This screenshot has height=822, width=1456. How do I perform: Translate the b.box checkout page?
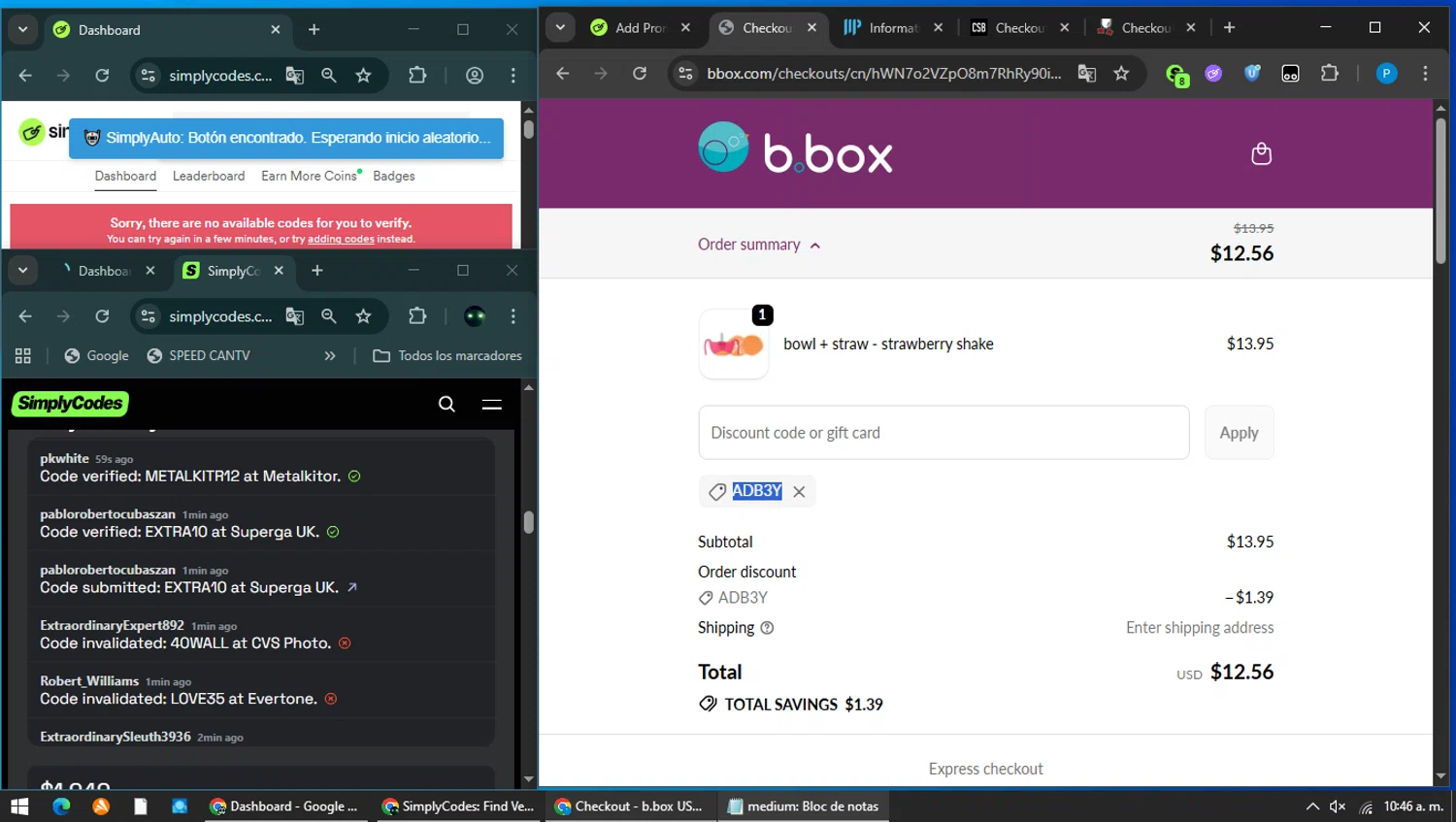1087,74
